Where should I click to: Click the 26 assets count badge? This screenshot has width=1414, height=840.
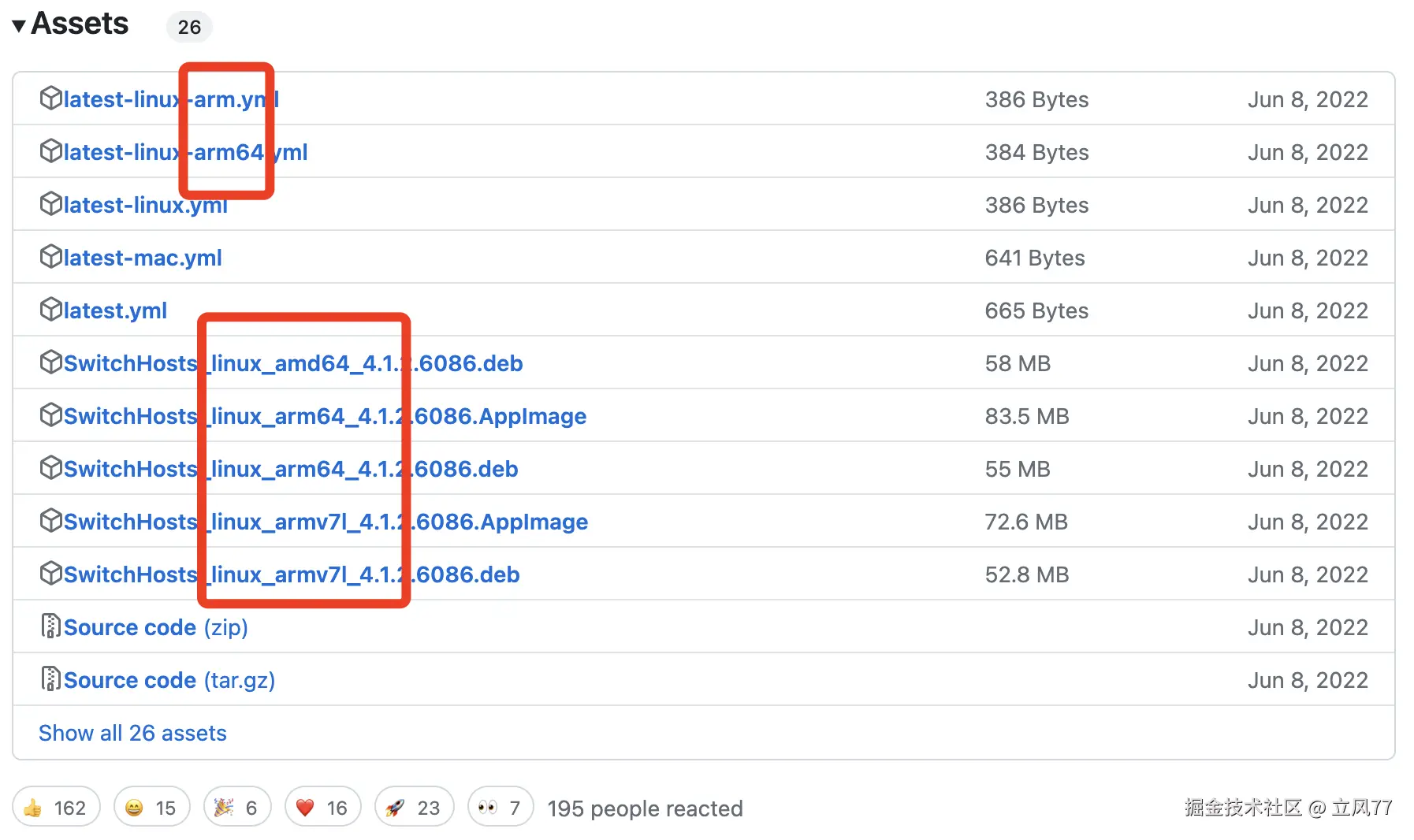pyautogui.click(x=189, y=27)
